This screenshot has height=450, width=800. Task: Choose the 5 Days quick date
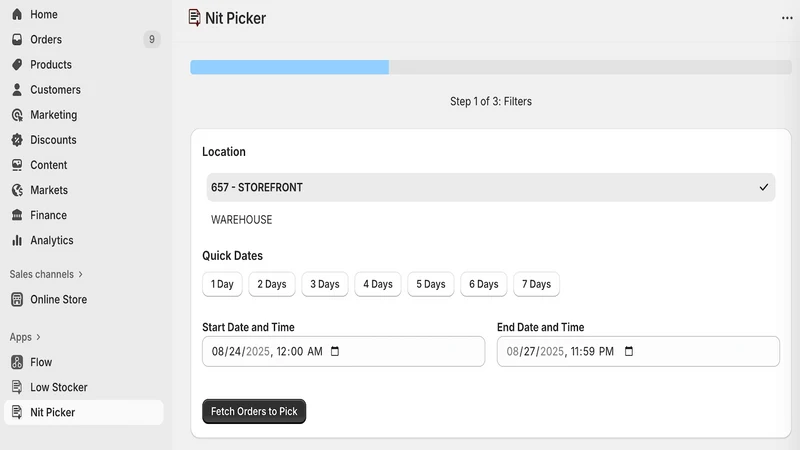[x=431, y=284]
